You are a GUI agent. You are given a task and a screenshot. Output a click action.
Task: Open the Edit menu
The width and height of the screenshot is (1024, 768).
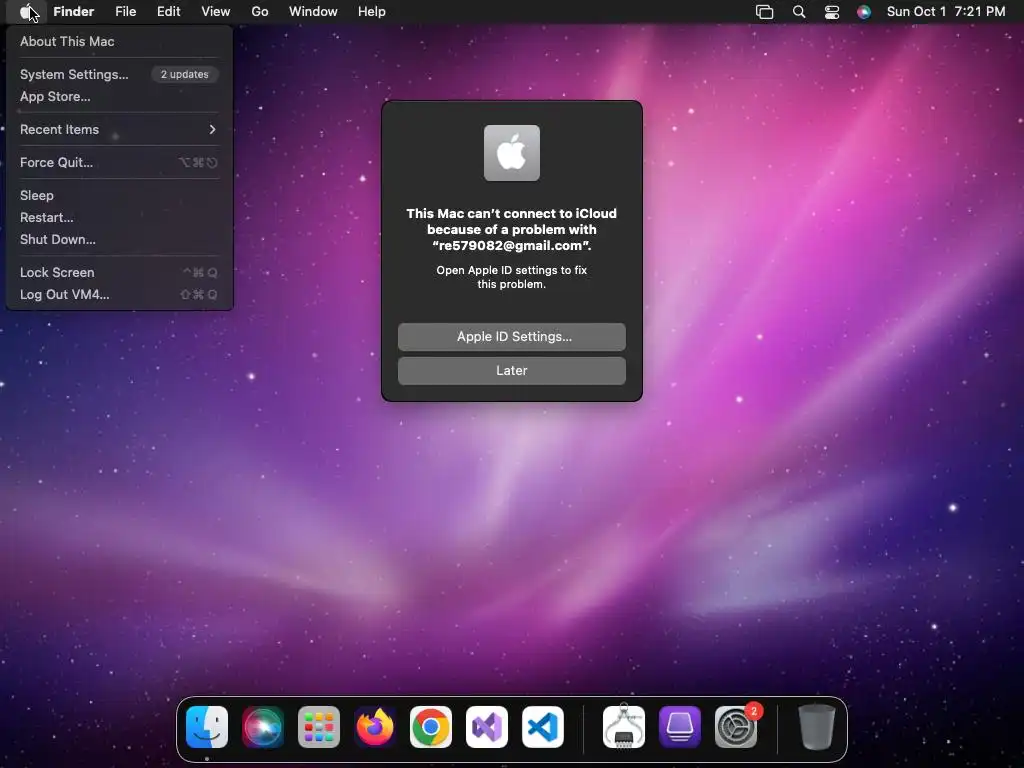[x=168, y=12]
